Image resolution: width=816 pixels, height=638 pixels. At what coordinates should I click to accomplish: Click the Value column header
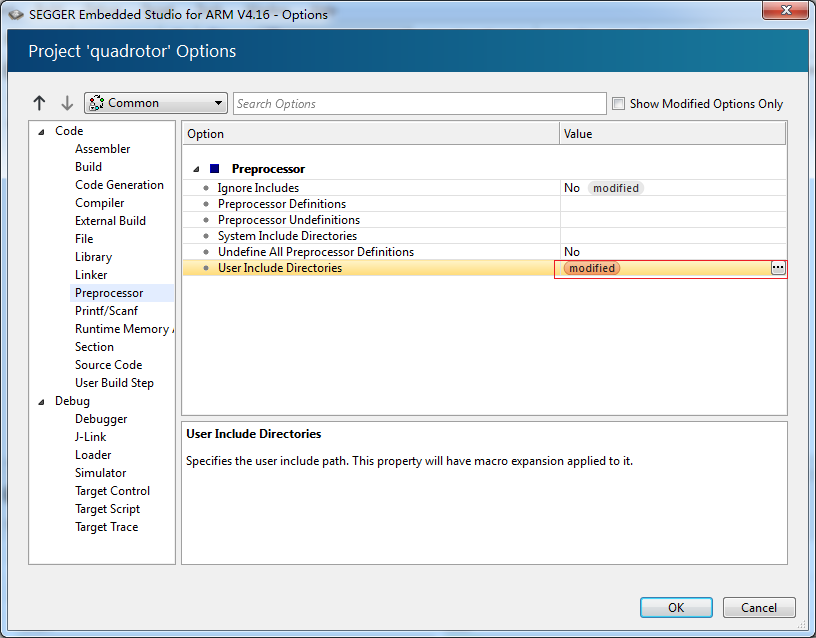tap(672, 134)
